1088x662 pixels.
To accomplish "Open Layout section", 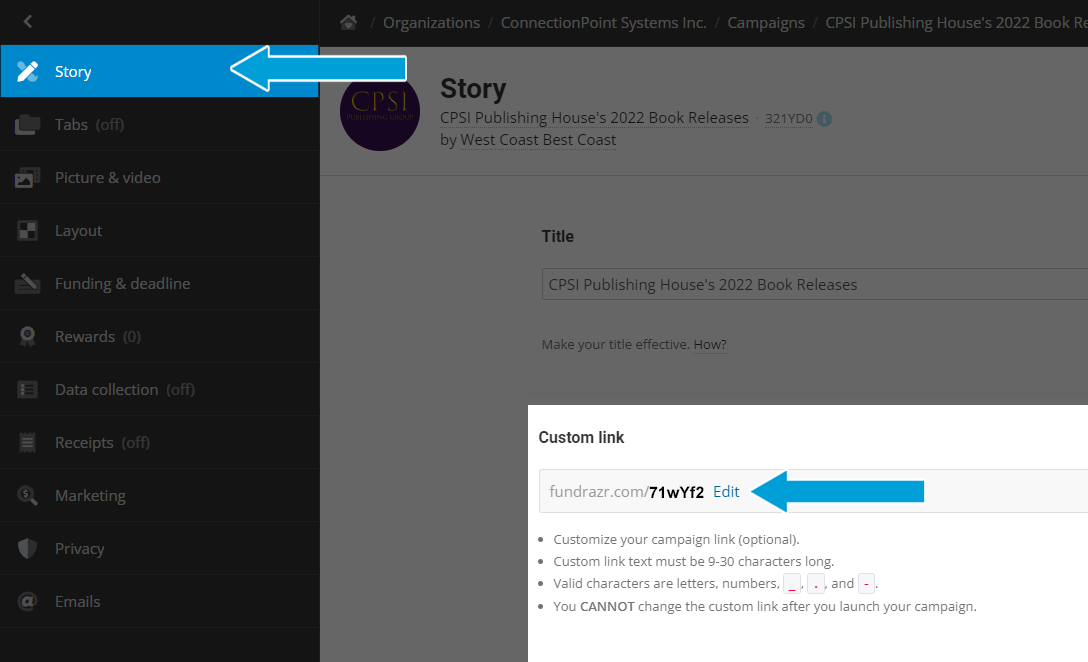I will point(160,230).
